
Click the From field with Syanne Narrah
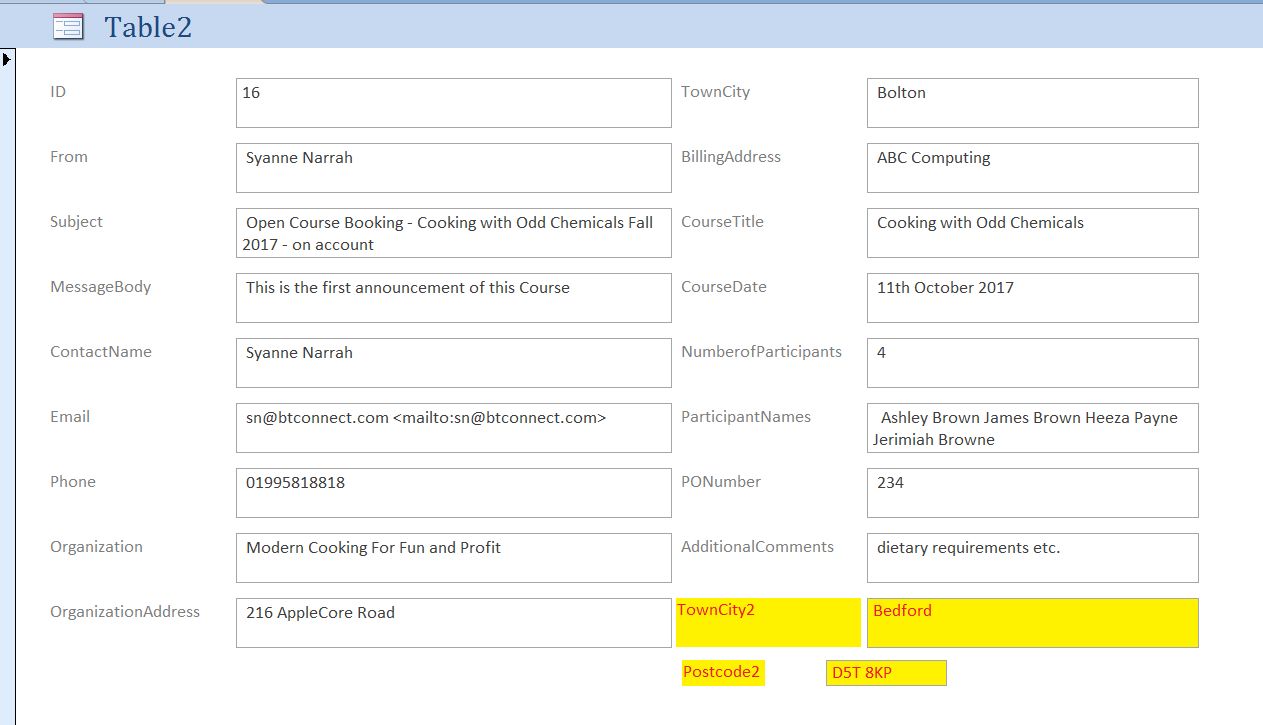click(x=454, y=168)
